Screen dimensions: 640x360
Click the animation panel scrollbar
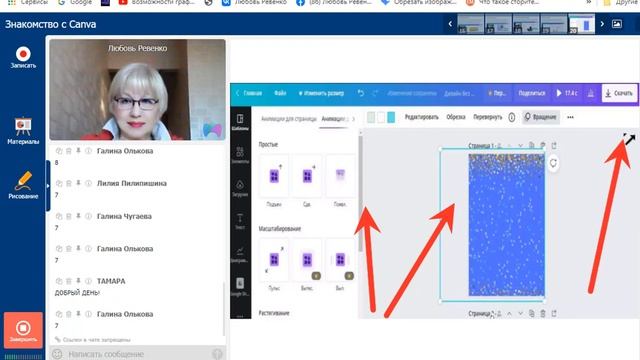click(360, 194)
